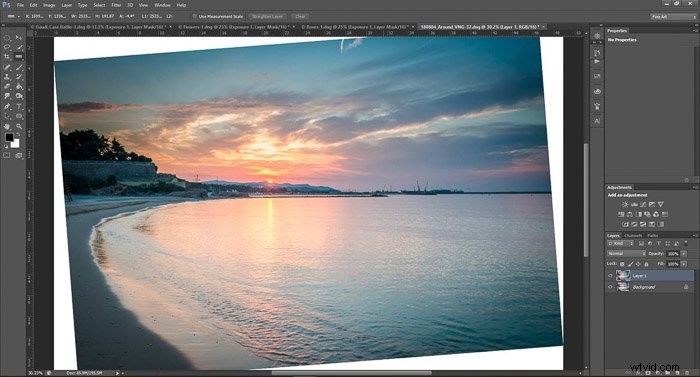Open the Layers panel flyout menu
700x377 pixels.
click(x=696, y=235)
